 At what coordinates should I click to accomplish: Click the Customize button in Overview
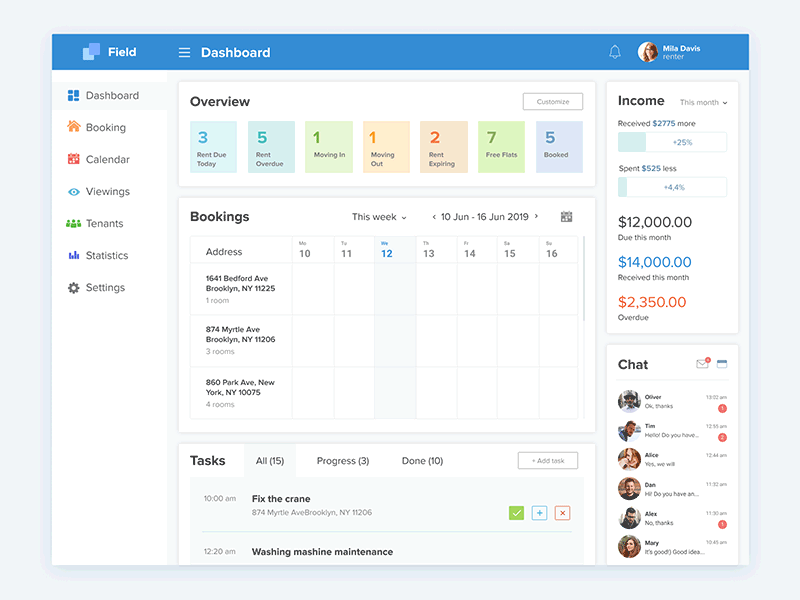tap(553, 102)
